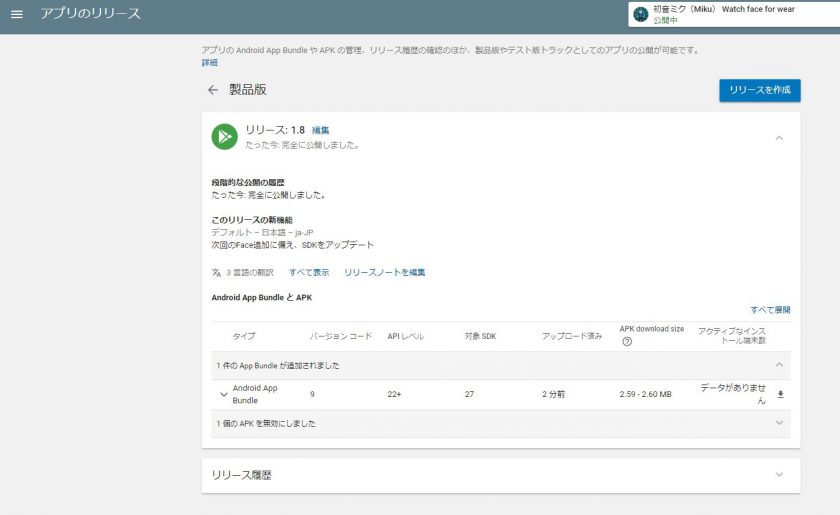This screenshot has height=515, width=840.
Task: Open the 編集 link next to release 1.8
Action: (x=320, y=130)
